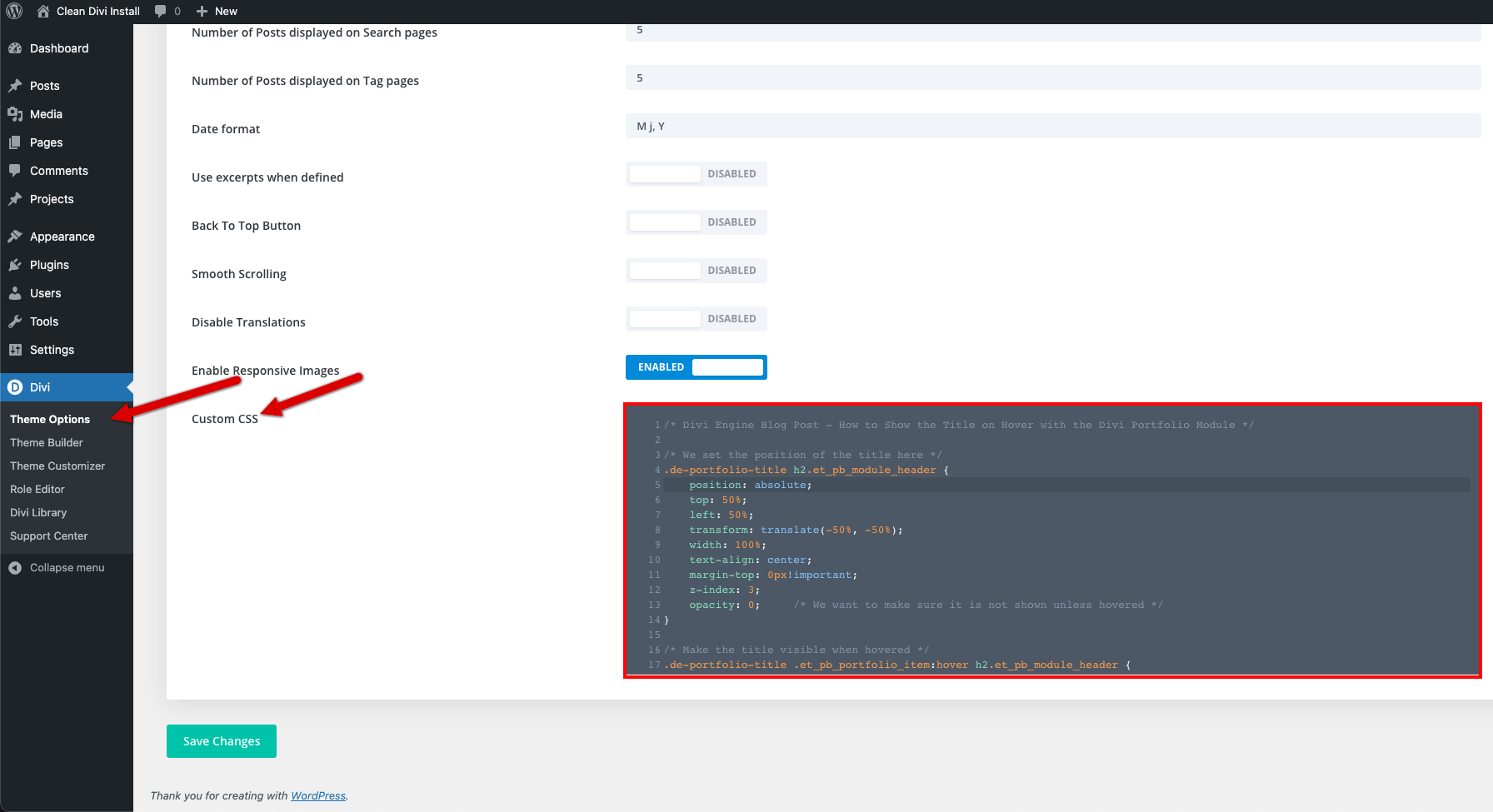Screen dimensions: 1493x812
Task: Open Theme Customizer submenu item
Action: [57, 466]
